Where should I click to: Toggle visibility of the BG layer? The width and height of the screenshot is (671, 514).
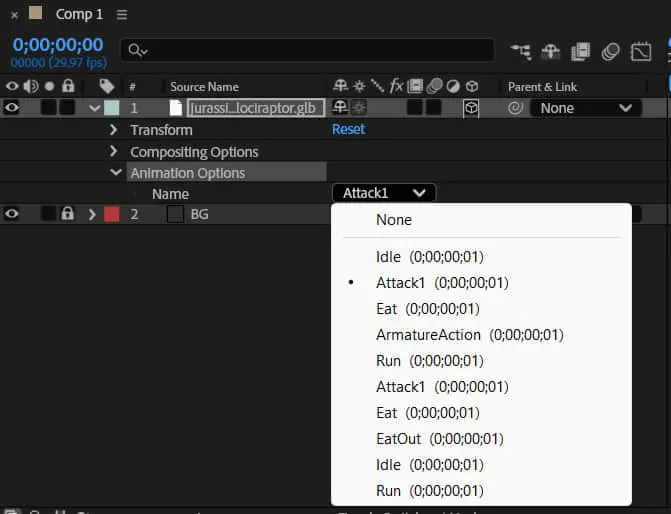pyautogui.click(x=11, y=214)
